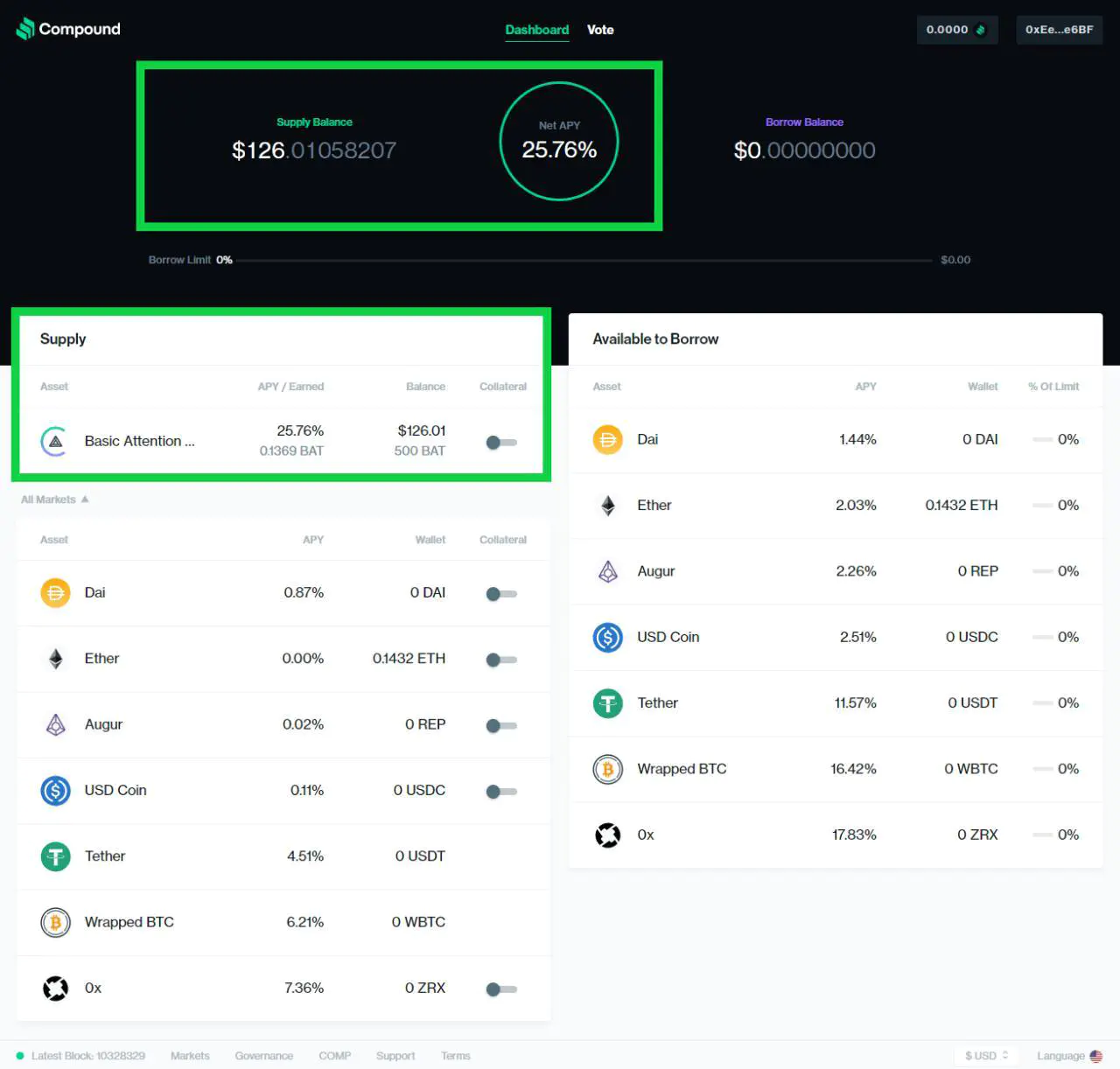Select the Tether 4.51% APY supply row
Image resolution: width=1120 pixels, height=1069 pixels.
(x=283, y=856)
